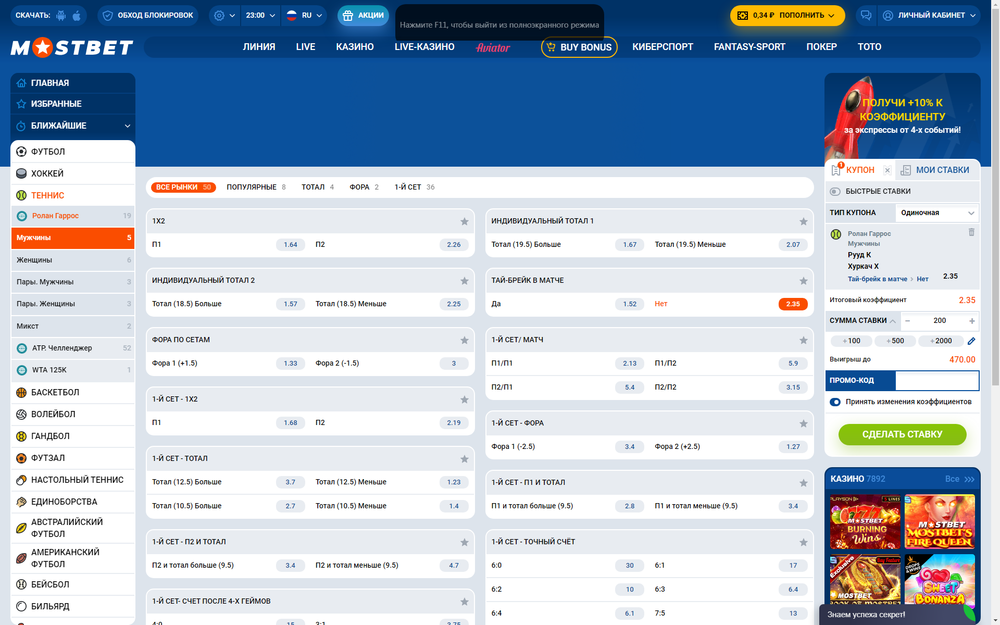Open the settings gear dropdown

225,15
